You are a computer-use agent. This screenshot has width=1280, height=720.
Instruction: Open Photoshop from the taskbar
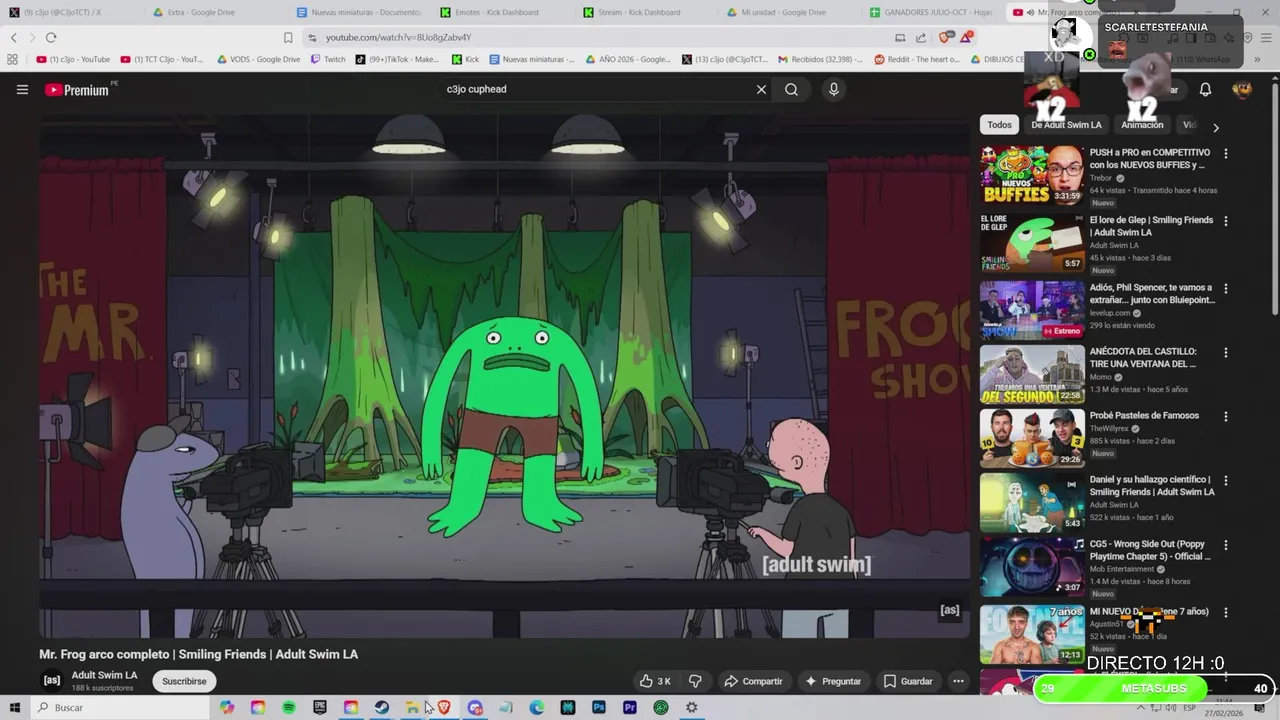599,707
